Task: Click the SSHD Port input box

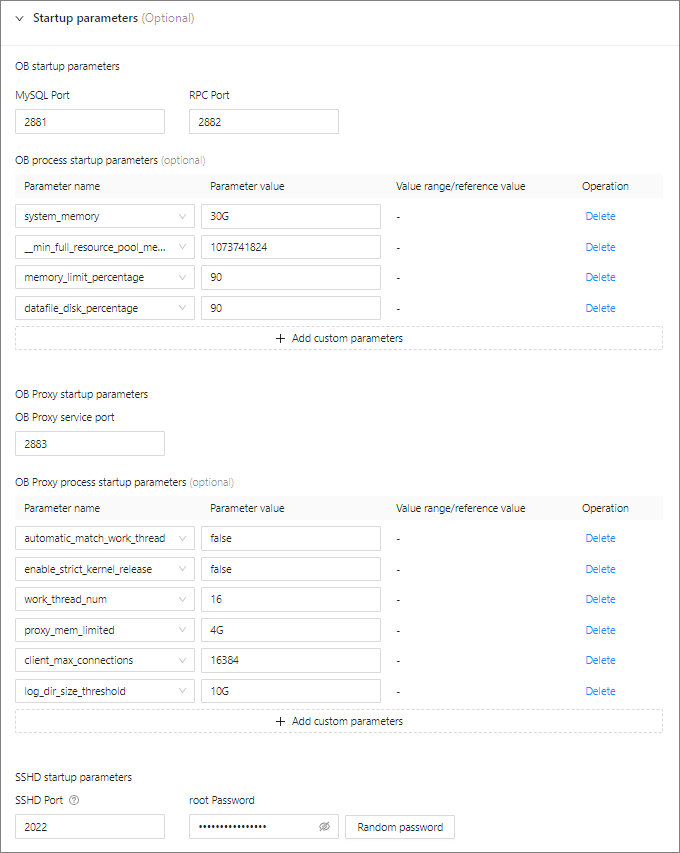Action: click(x=90, y=827)
